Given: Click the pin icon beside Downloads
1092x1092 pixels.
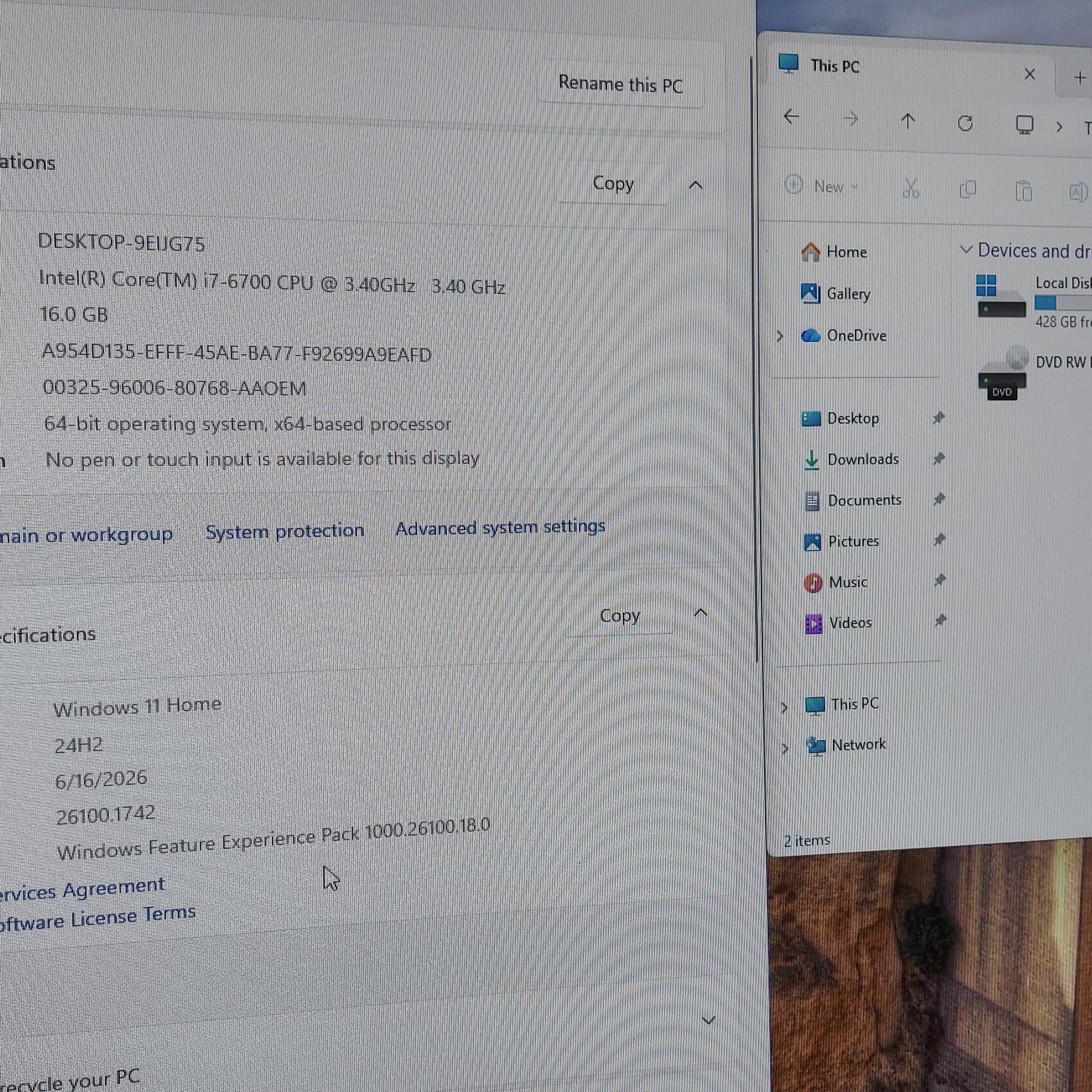Looking at the screenshot, I should (939, 459).
